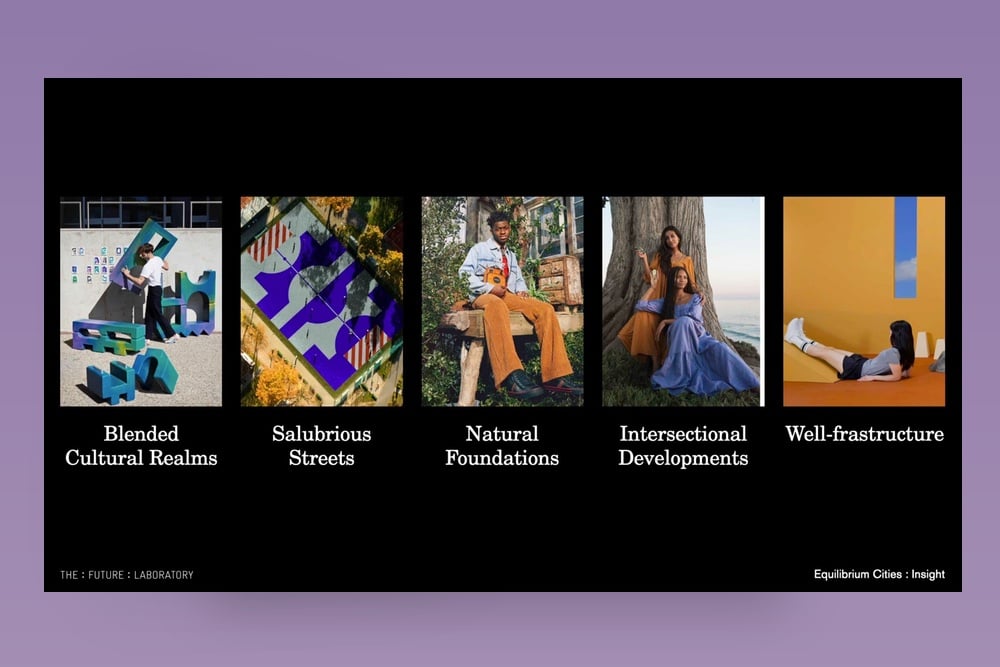Click the Intersectional Developments image
Screen dimensions: 1000x667
point(683,301)
